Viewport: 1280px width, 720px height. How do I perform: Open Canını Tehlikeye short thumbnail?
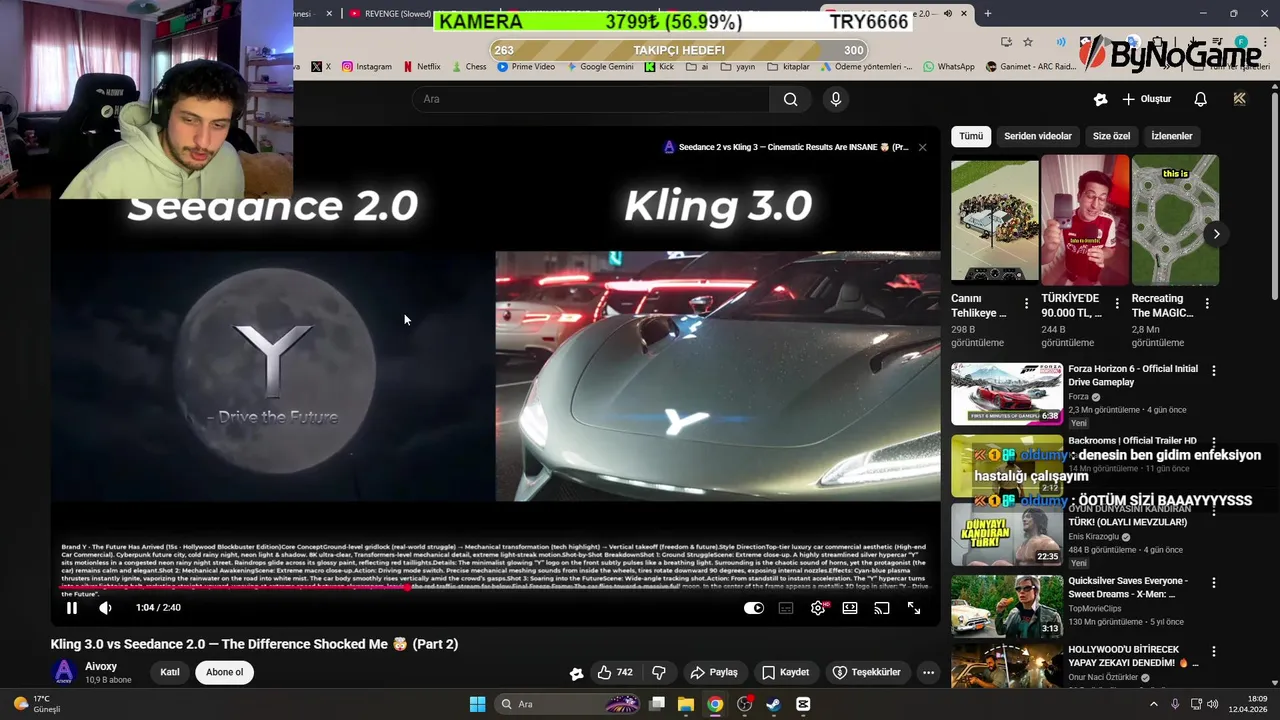(995, 220)
